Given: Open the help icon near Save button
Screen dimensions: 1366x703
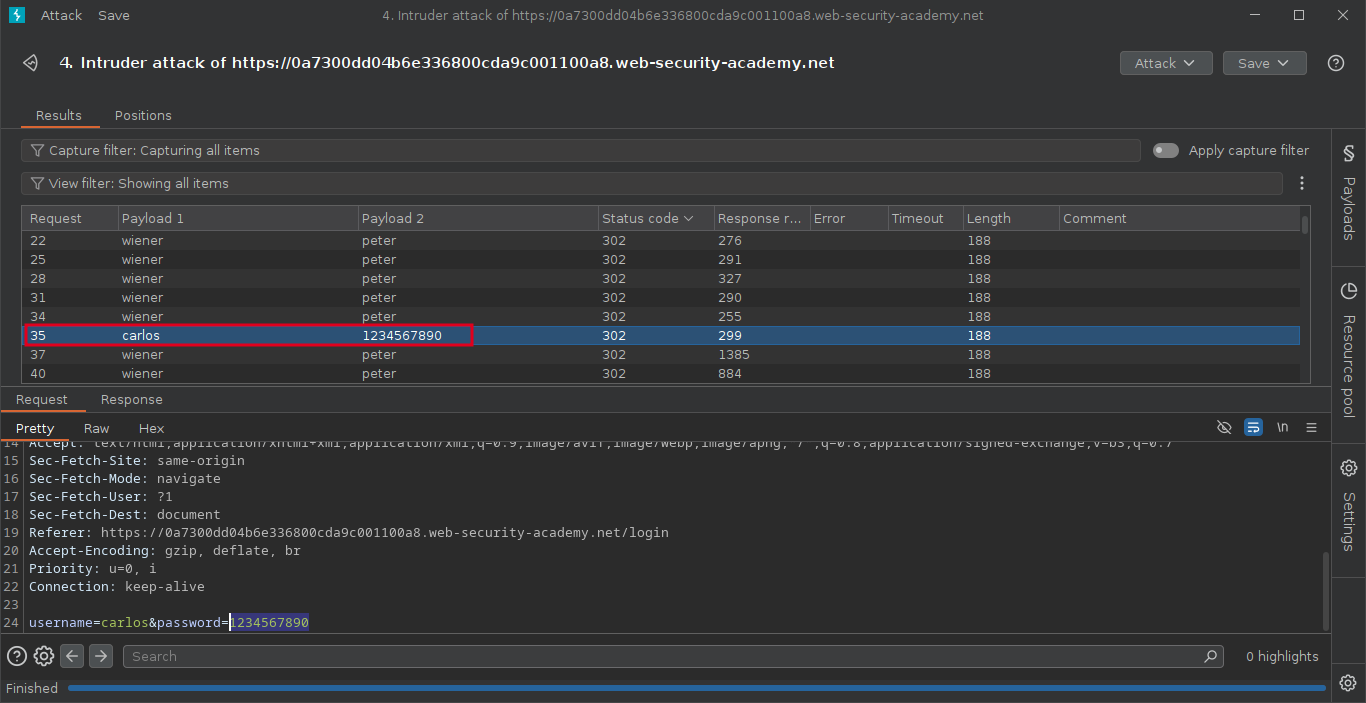Looking at the screenshot, I should [x=1335, y=63].
